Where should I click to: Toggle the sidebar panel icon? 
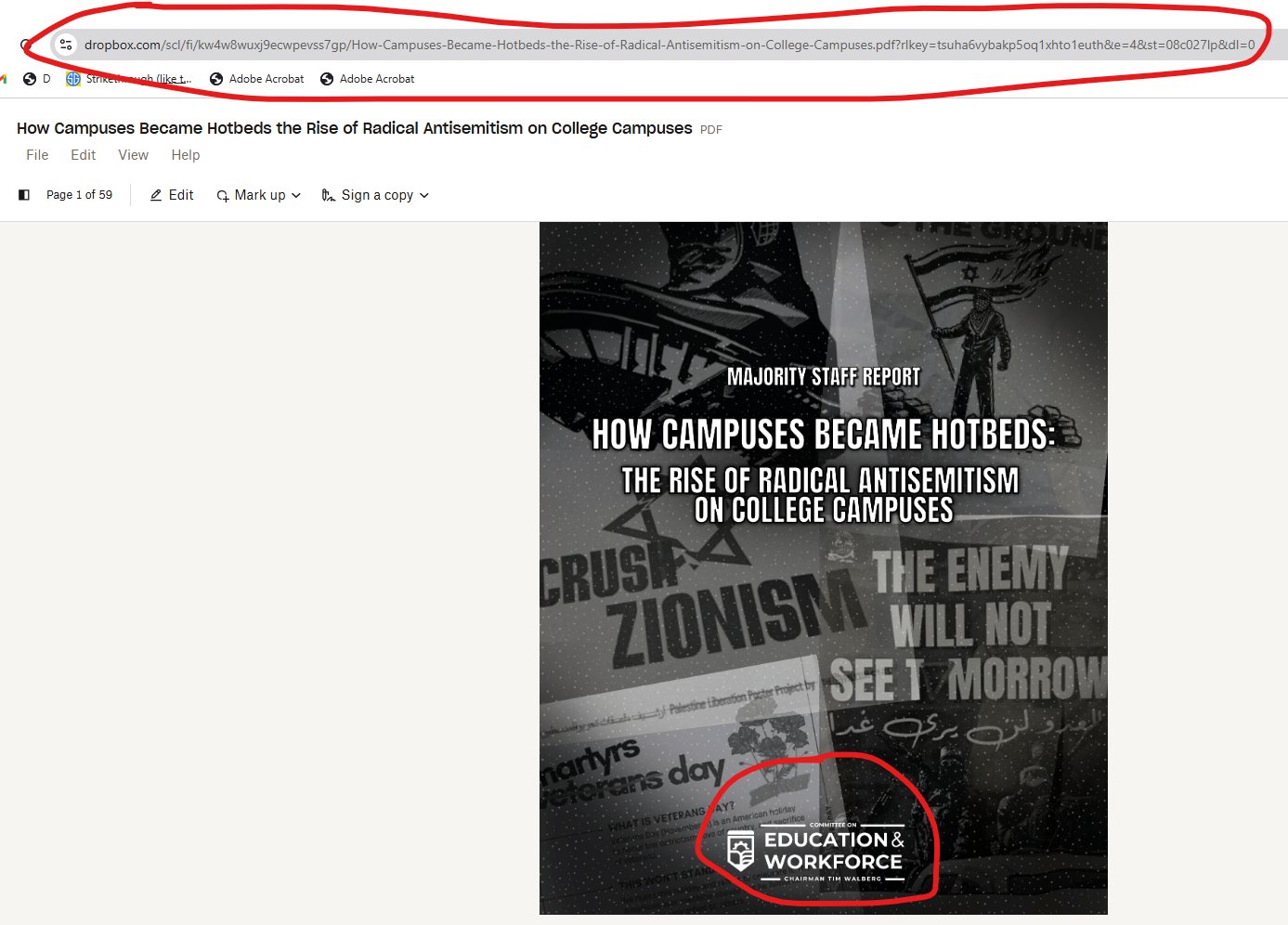[x=24, y=195]
